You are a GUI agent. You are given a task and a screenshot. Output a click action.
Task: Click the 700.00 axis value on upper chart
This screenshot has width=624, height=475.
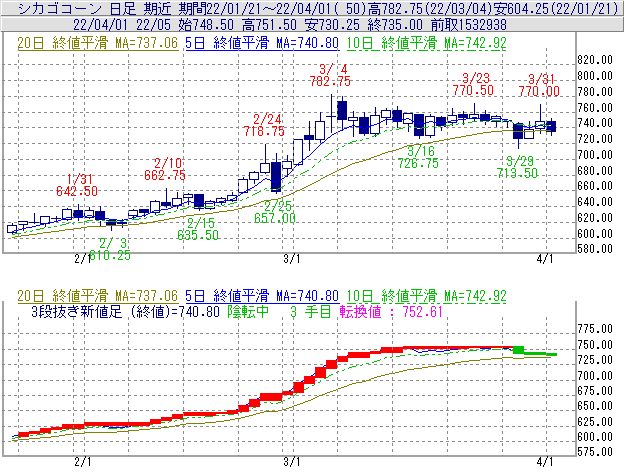click(595, 154)
